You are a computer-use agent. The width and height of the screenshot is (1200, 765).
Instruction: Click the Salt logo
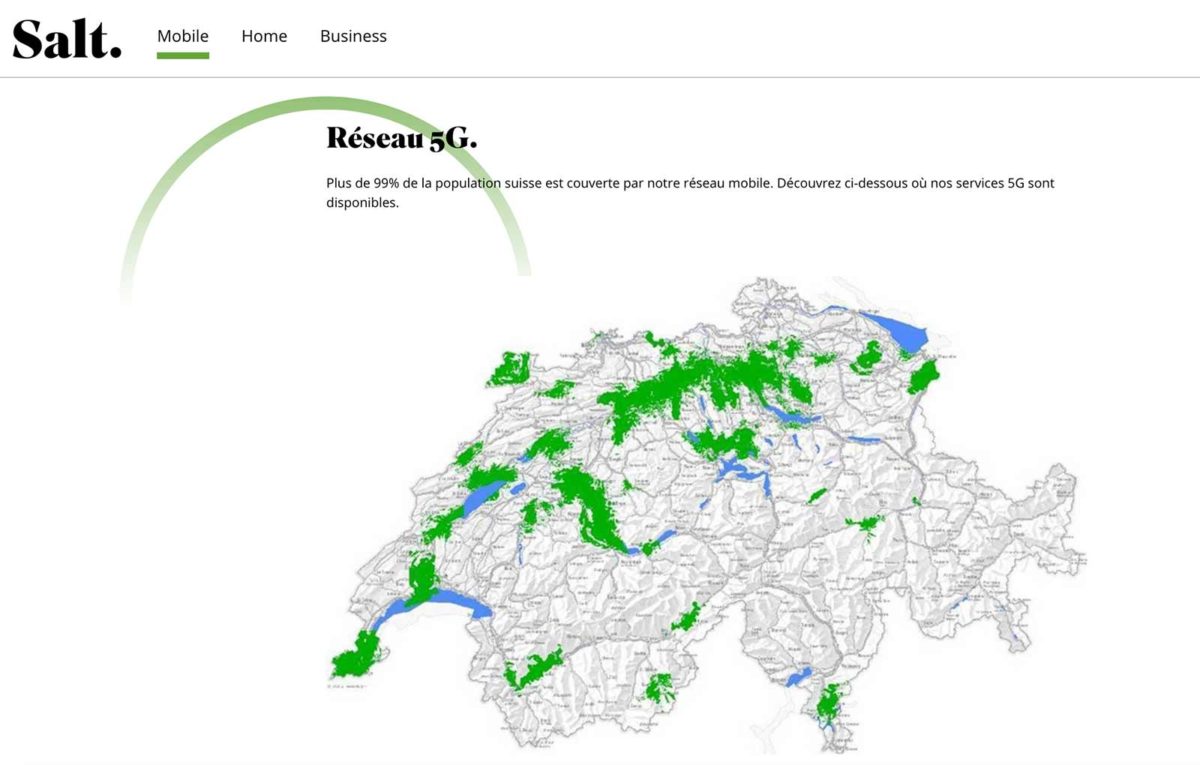click(x=67, y=39)
